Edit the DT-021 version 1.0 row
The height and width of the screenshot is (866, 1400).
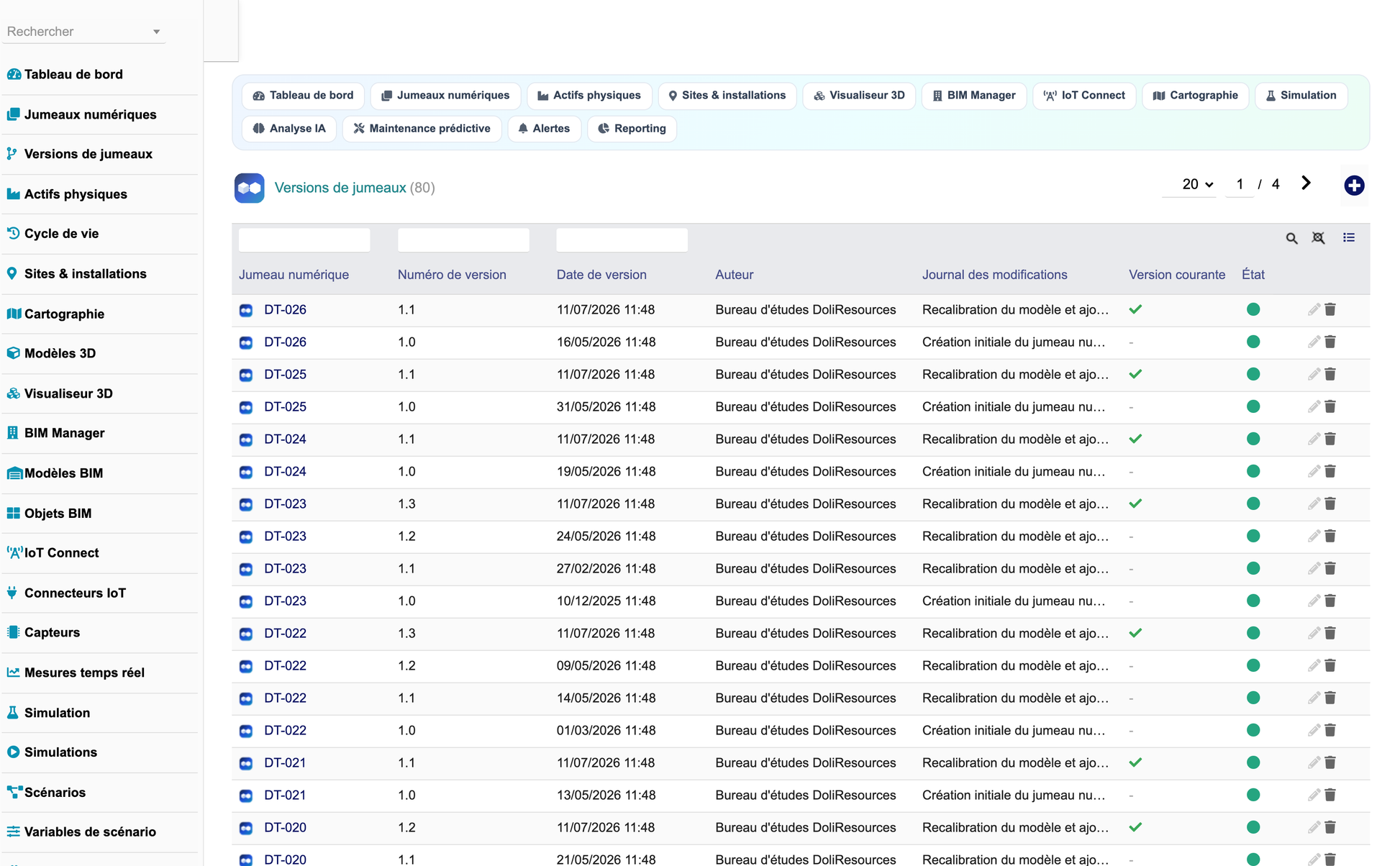click(1314, 795)
